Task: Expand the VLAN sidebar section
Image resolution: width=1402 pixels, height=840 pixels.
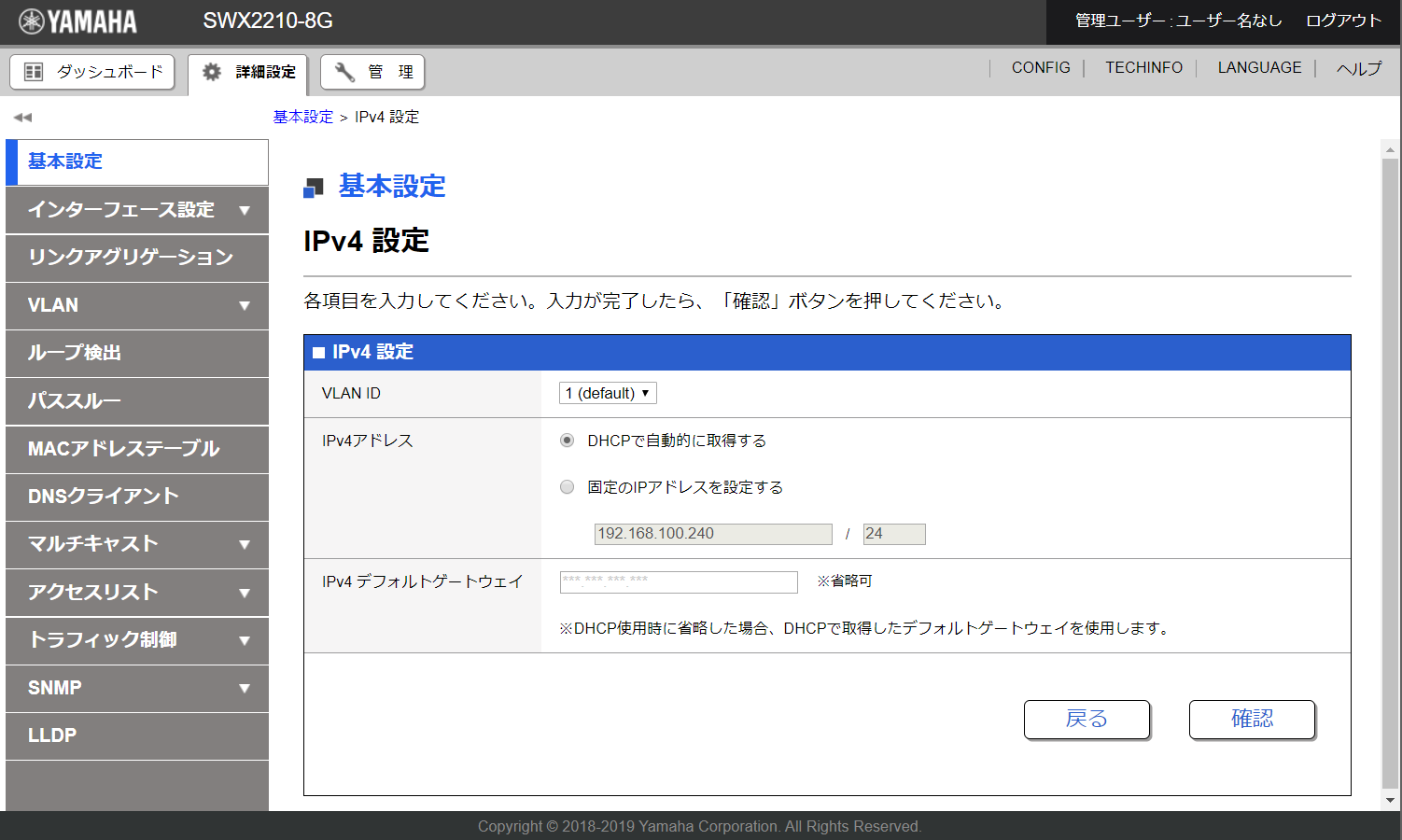Action: (x=136, y=305)
